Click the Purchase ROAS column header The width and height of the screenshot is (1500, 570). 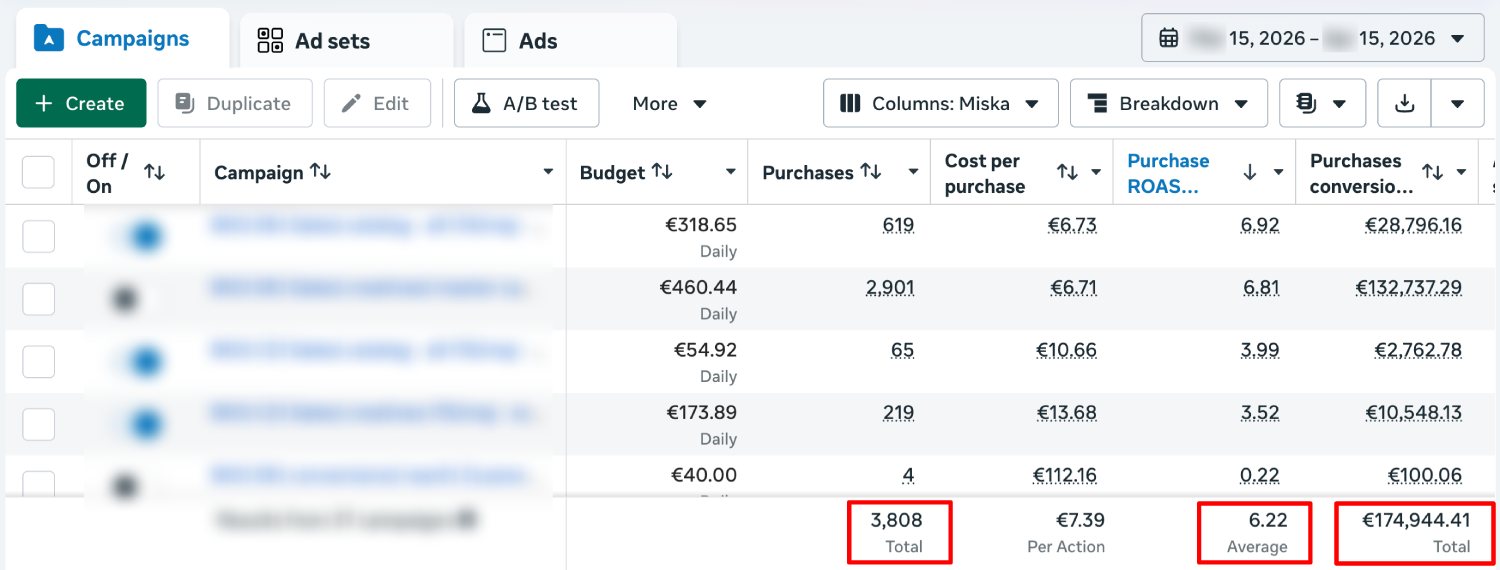(x=1168, y=173)
